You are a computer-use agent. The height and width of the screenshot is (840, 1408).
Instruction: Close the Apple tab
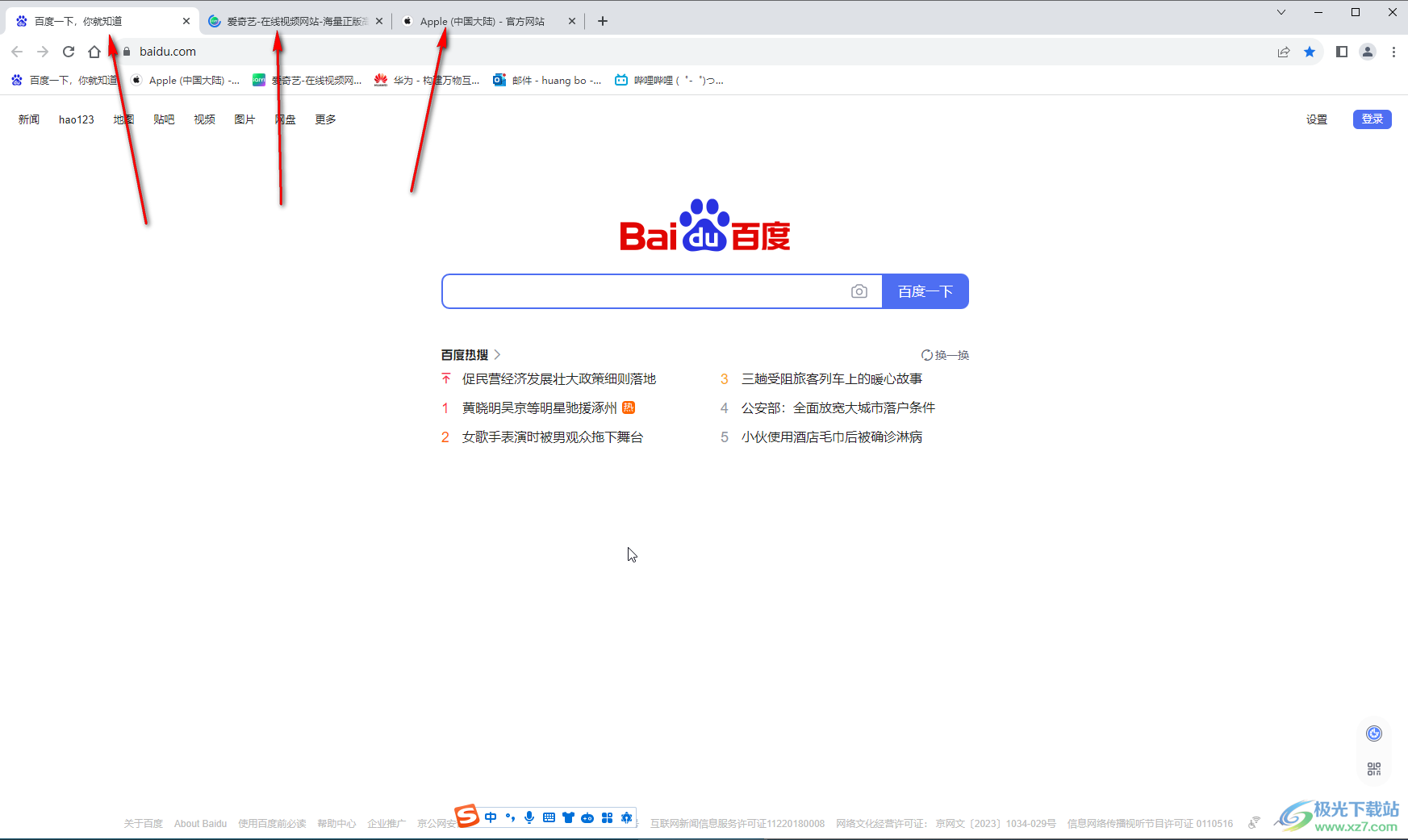572,21
